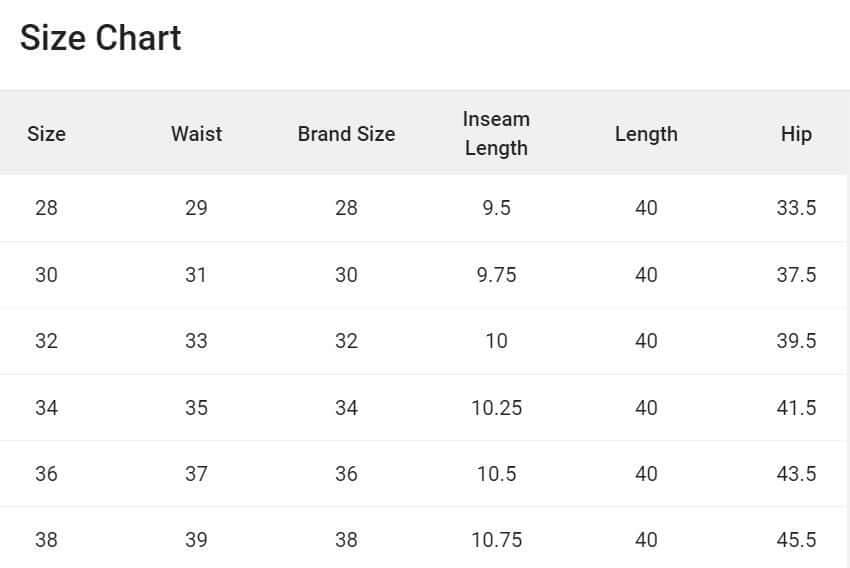This screenshot has width=850, height=568.
Task: Select hip value 45.5
Action: click(x=796, y=540)
